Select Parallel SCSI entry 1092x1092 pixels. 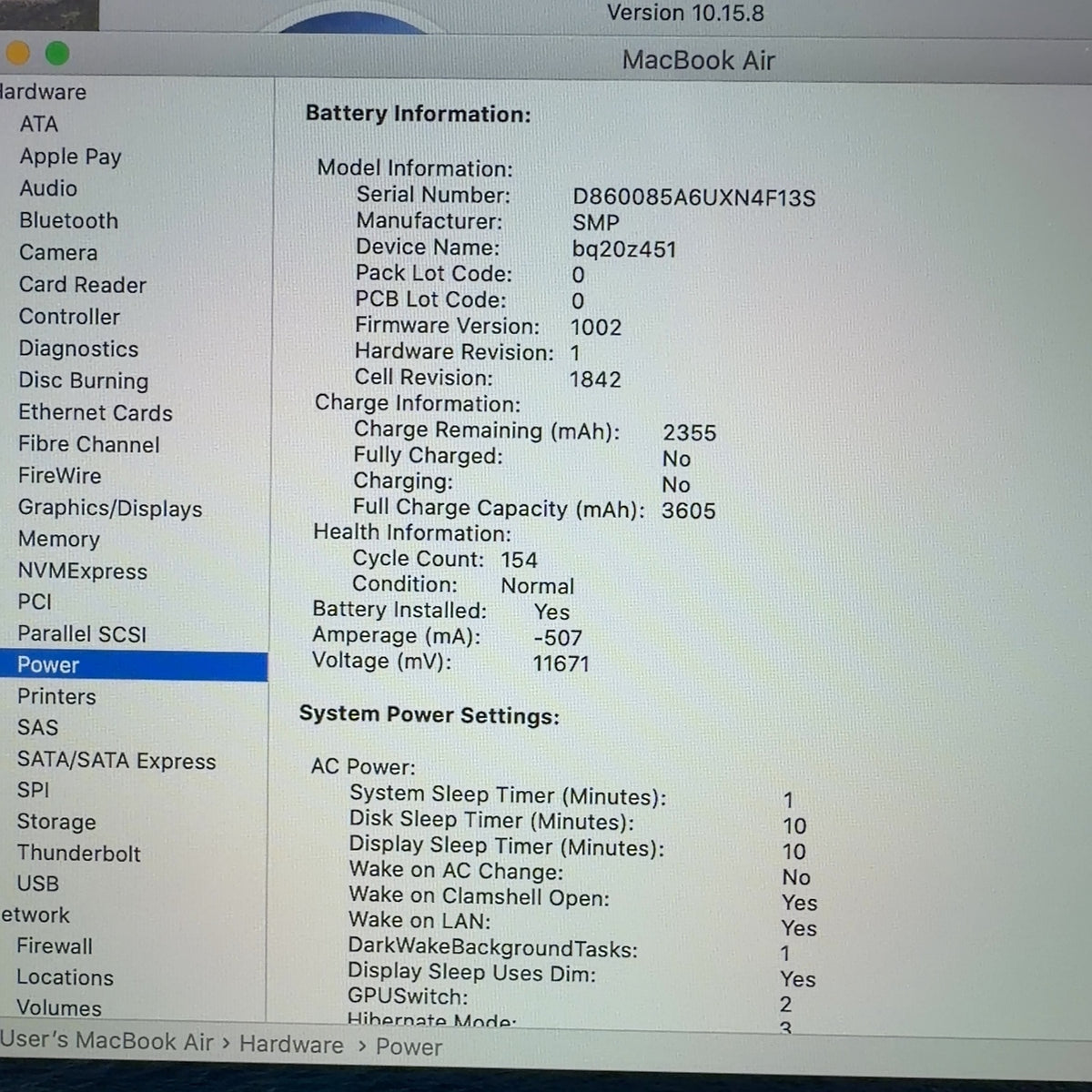82,633
